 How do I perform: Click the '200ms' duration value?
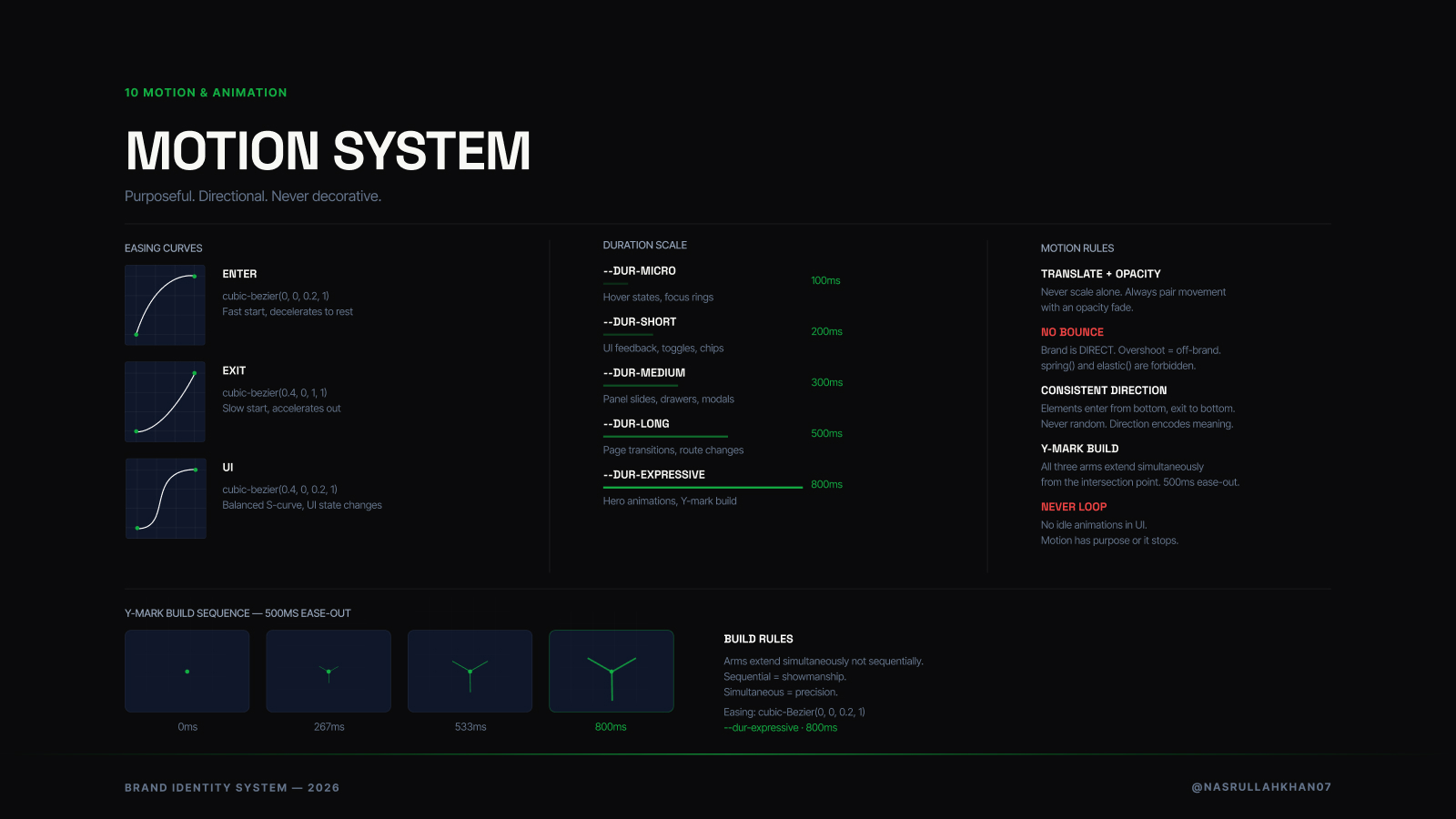pos(826,331)
